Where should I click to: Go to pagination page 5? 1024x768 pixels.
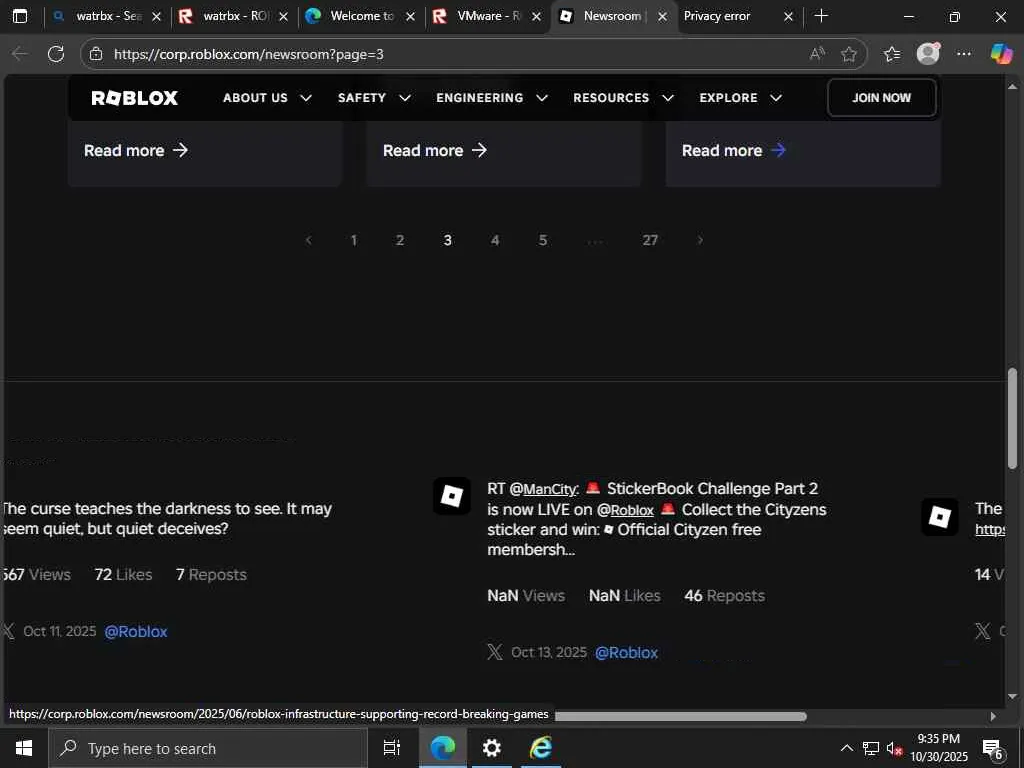pos(543,240)
